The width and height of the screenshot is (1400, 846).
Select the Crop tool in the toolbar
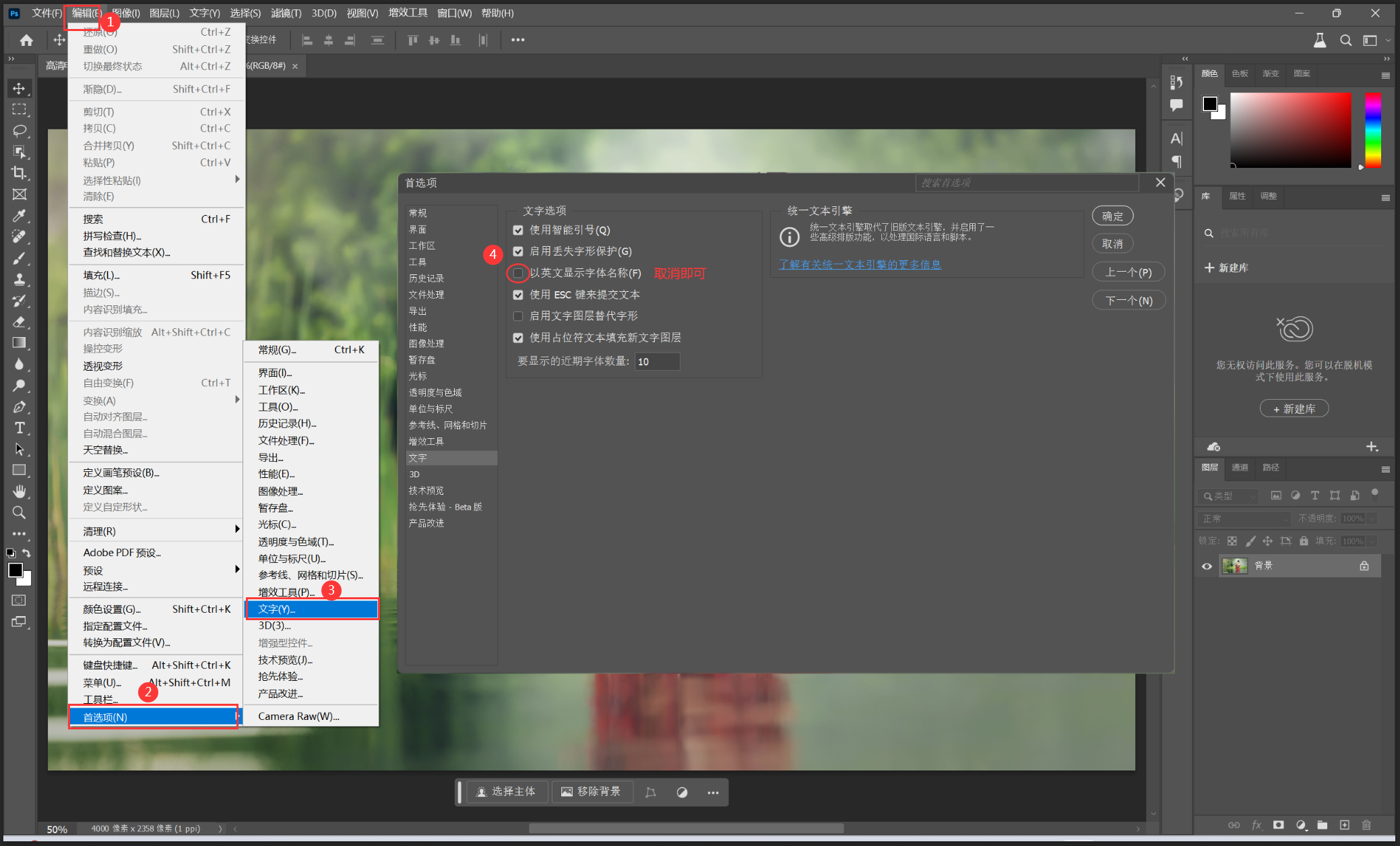coord(19,173)
